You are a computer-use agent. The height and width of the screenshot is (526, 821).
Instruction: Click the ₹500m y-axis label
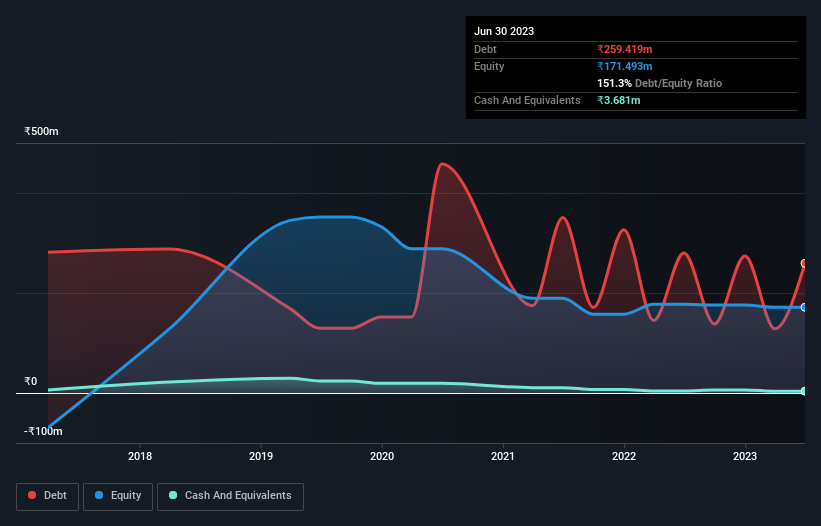[41, 131]
